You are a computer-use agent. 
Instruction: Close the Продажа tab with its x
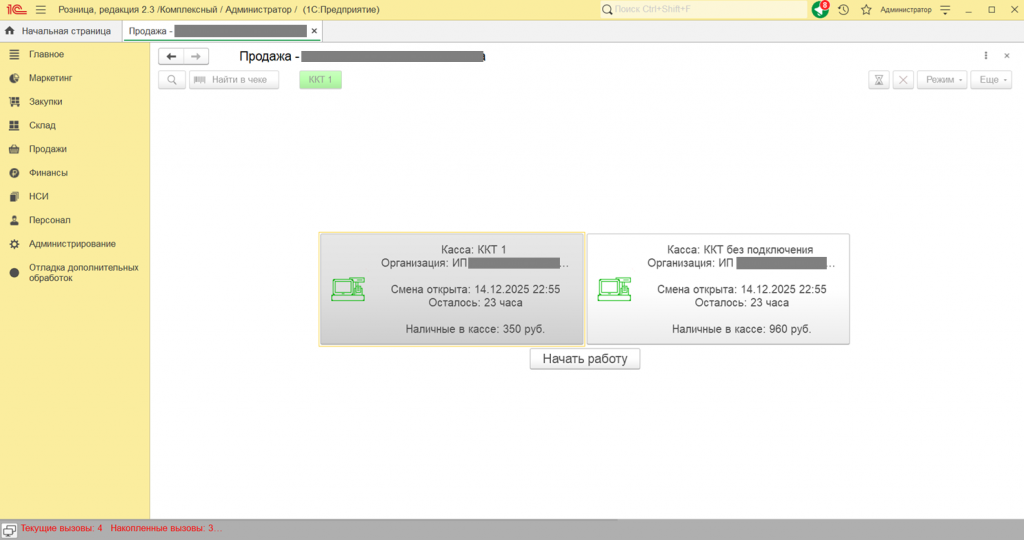[x=314, y=31]
